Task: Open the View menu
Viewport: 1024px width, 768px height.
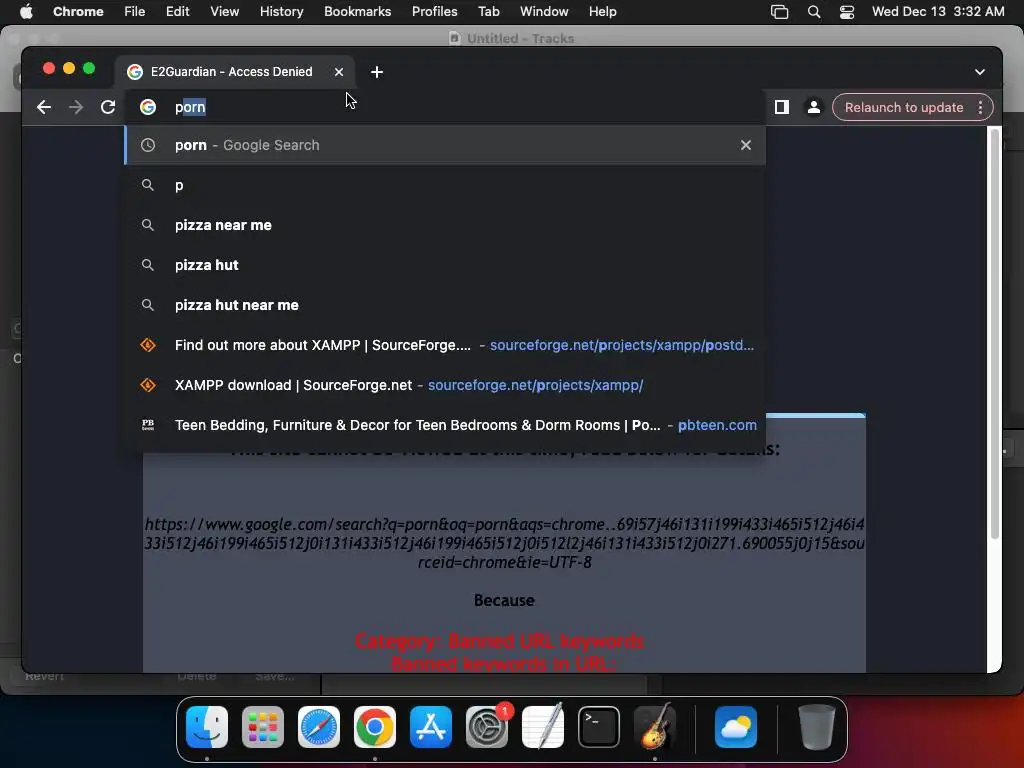Action: click(224, 12)
